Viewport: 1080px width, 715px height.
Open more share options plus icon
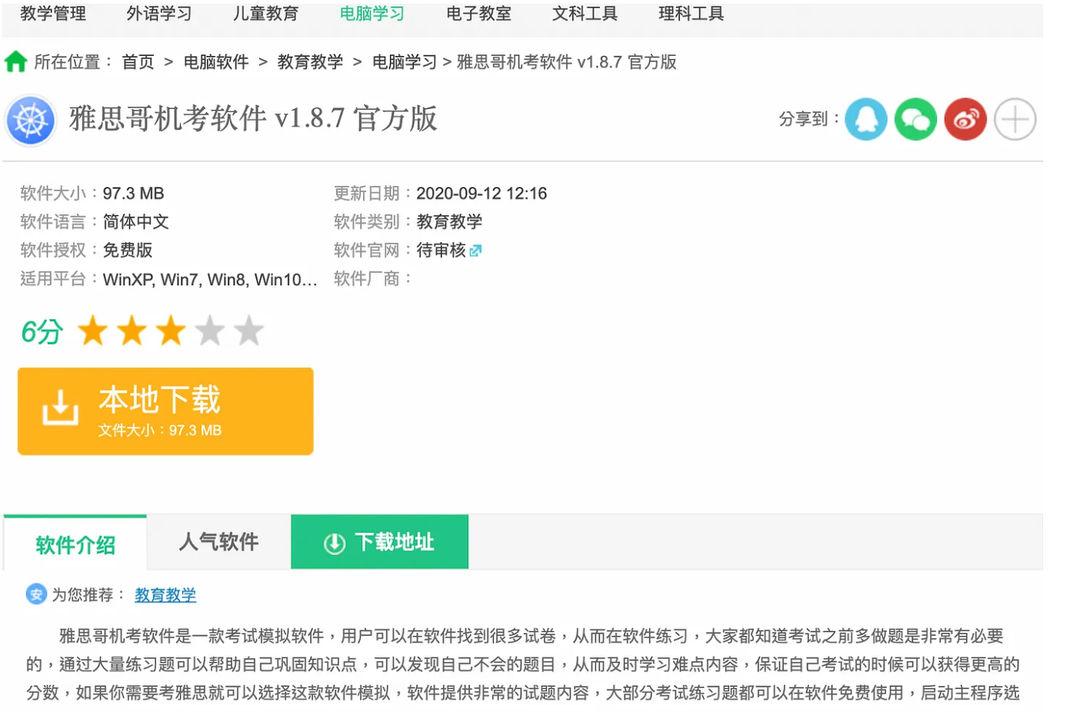click(1015, 119)
